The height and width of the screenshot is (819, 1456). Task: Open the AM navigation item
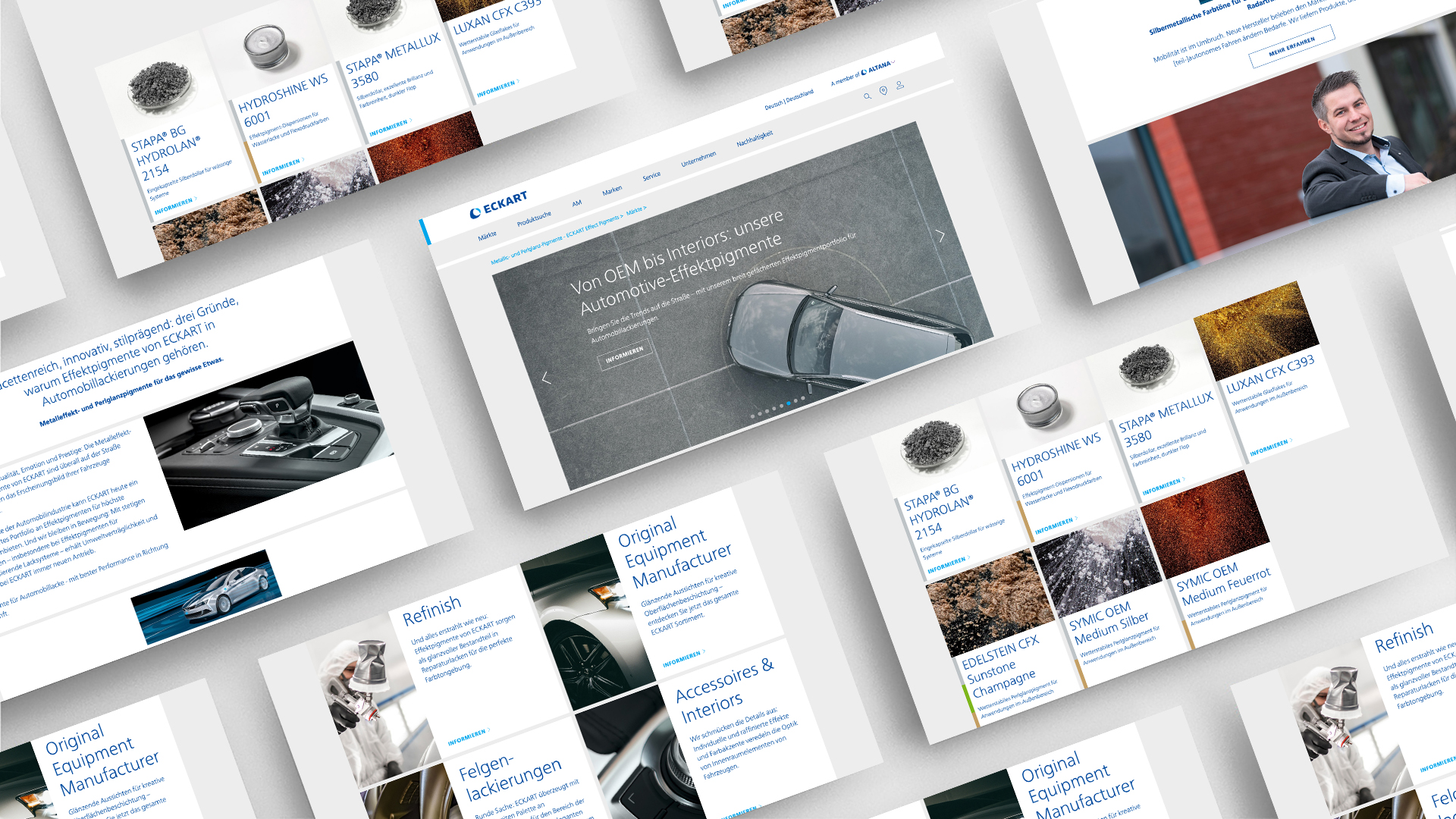577,203
